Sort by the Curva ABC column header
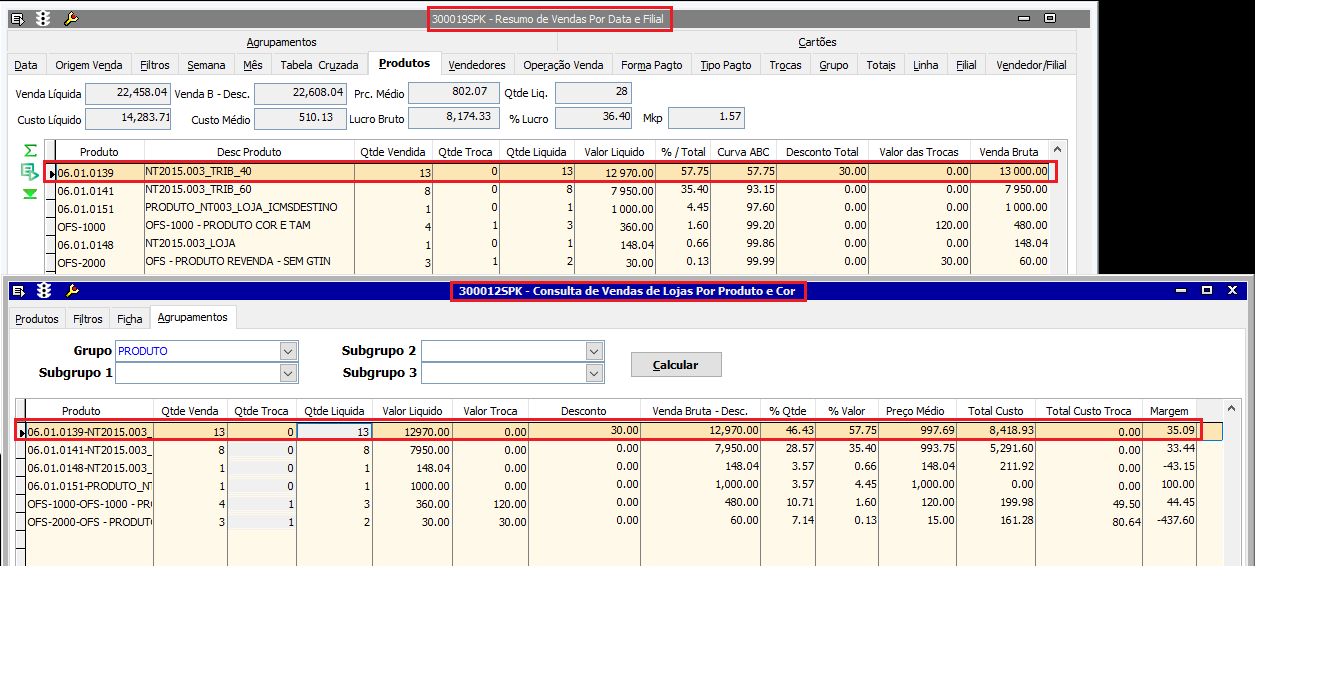This screenshot has height=684, width=1330. [x=743, y=152]
